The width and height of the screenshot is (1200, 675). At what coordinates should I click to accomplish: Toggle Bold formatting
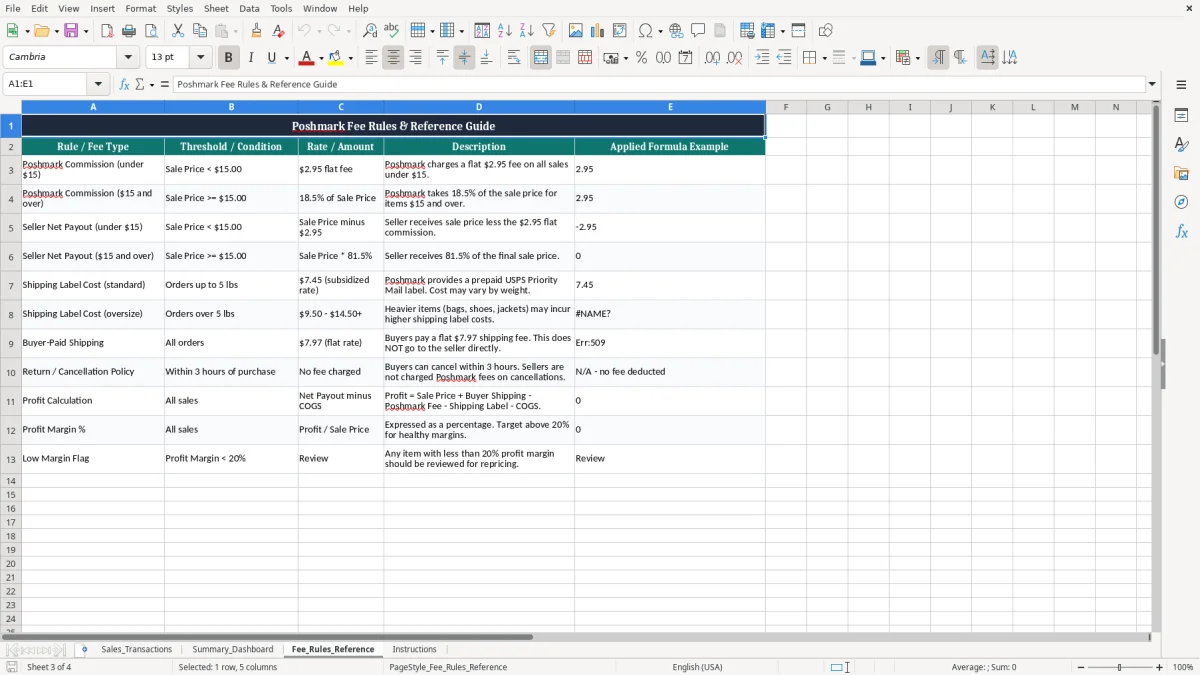[x=229, y=58]
